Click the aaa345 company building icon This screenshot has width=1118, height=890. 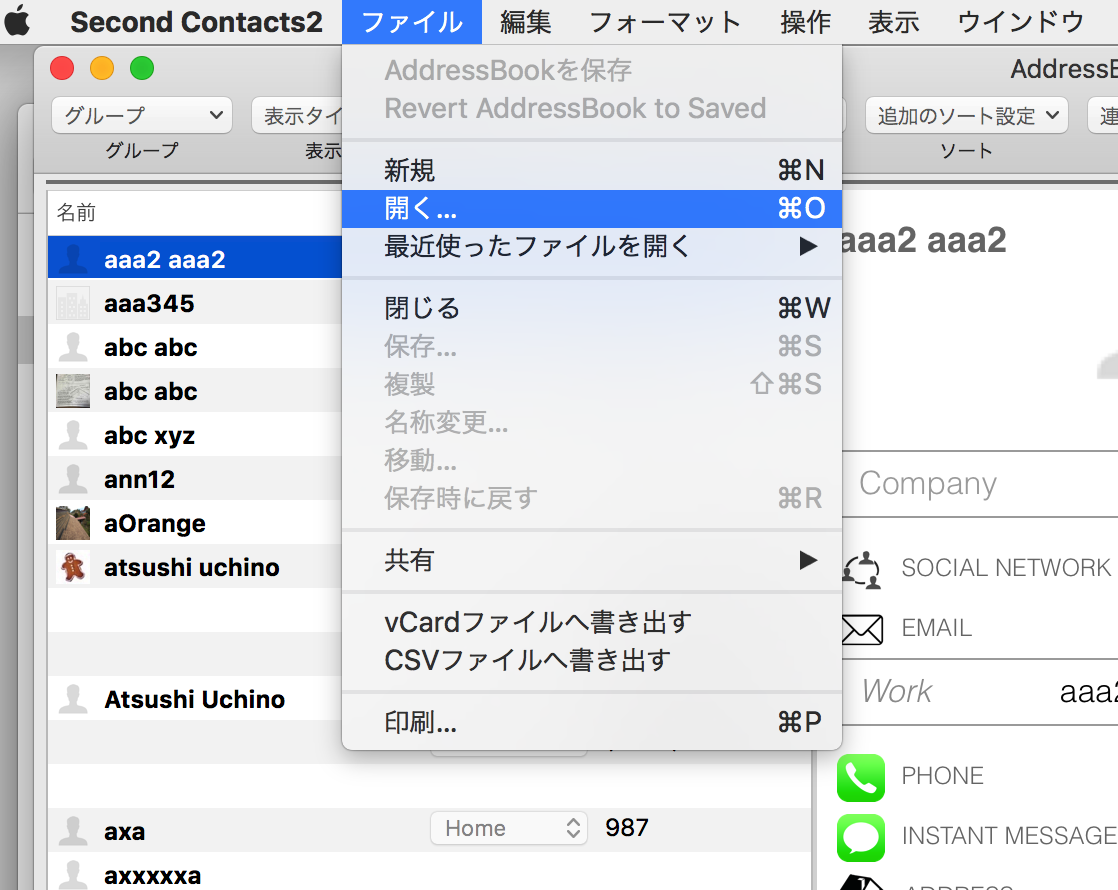coord(73,303)
